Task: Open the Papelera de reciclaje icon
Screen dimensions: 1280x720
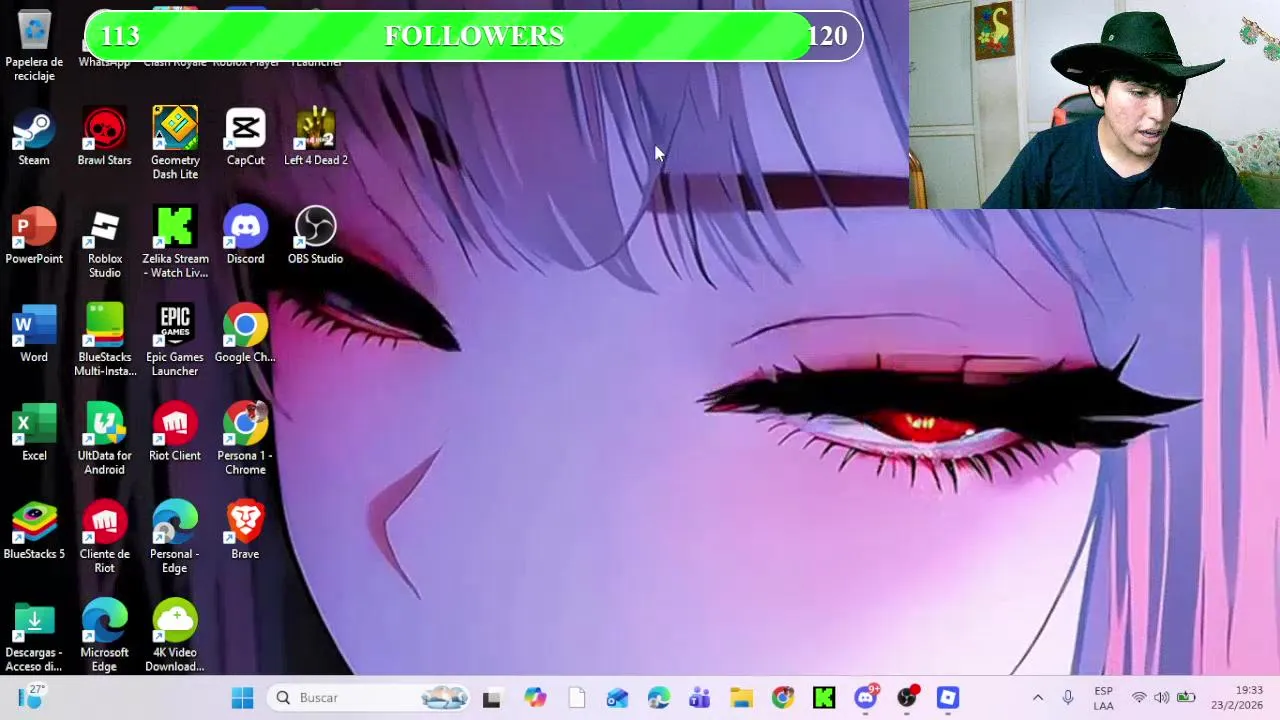Action: 34,45
